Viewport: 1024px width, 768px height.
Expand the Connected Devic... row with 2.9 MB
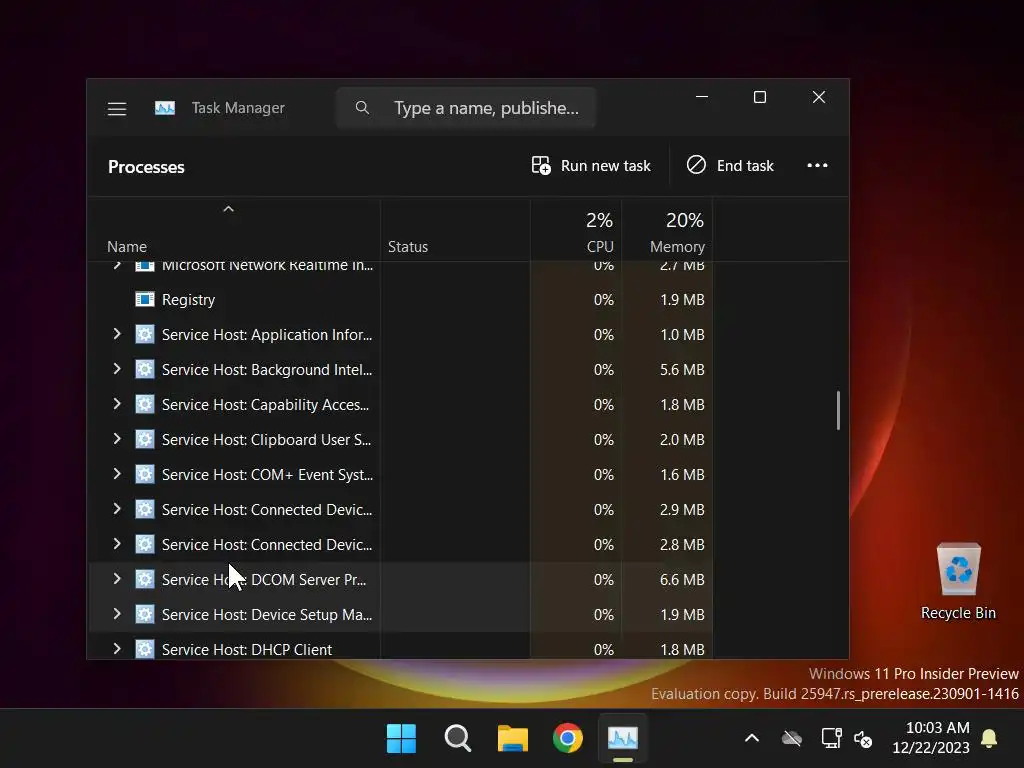117,509
